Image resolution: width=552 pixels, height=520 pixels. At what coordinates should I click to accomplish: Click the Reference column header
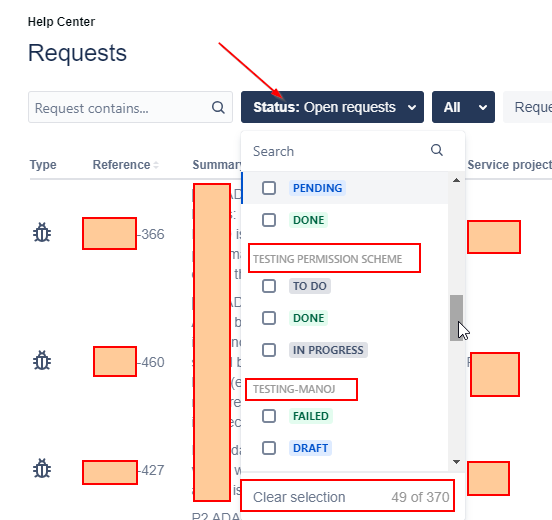[x=121, y=165]
